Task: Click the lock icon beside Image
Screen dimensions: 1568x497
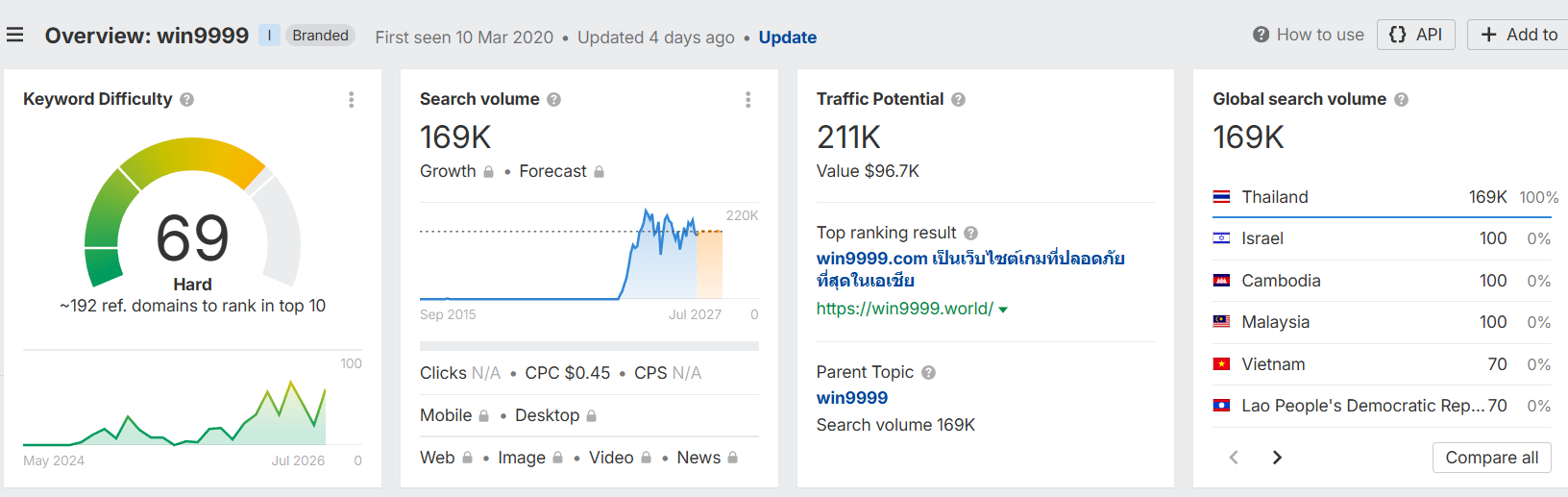Action: pyautogui.click(x=558, y=458)
